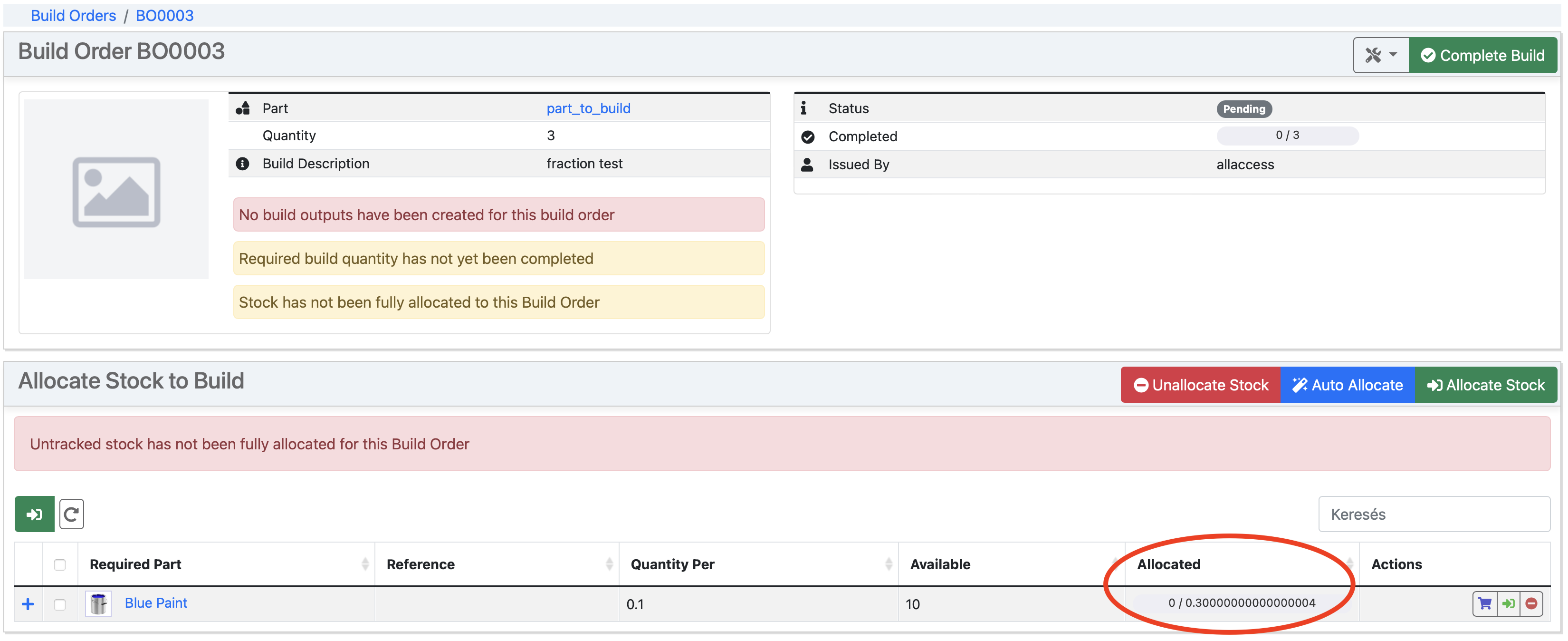Screen dimensions: 1568x641
Task: Open the BO0003 breadcrumb link
Action: (x=164, y=15)
